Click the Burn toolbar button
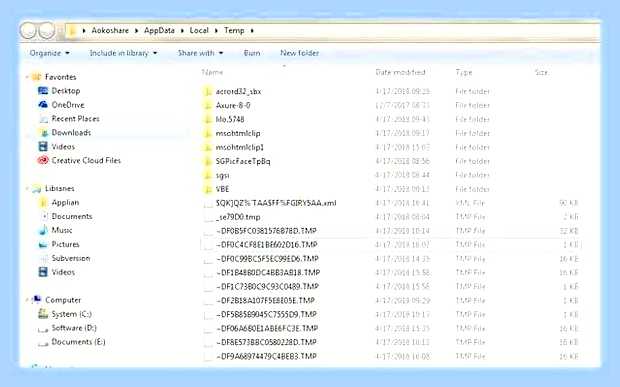Viewport: 620px width, 387px height. pos(252,53)
